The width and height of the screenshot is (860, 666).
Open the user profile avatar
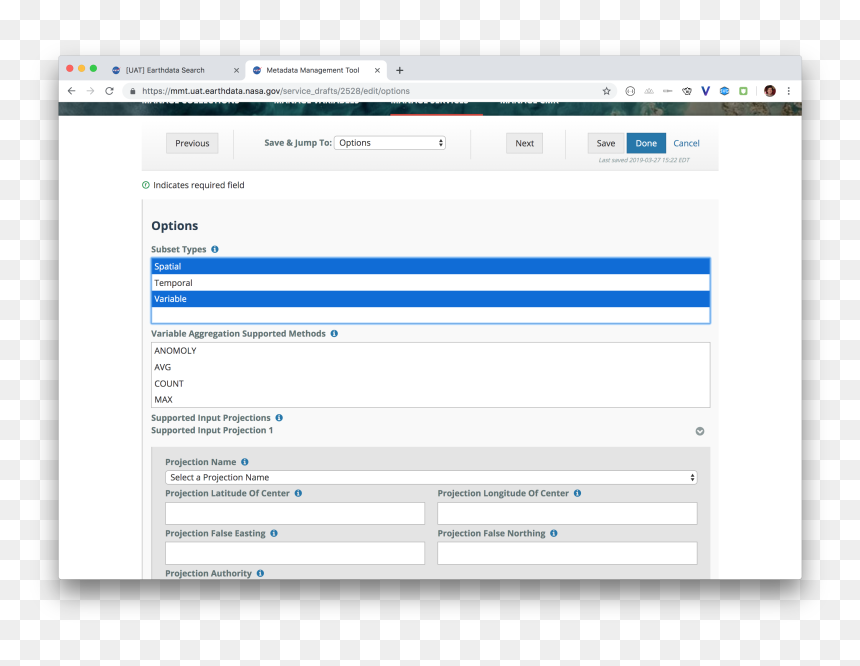coord(770,91)
